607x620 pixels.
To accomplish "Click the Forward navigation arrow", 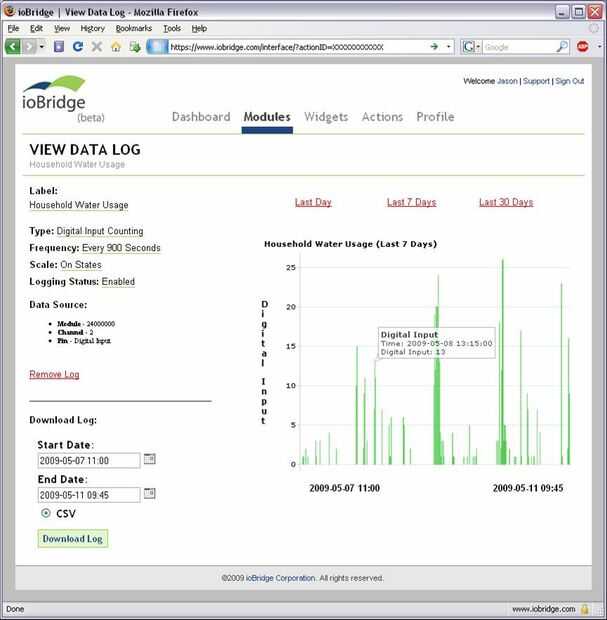I will pyautogui.click(x=29, y=47).
